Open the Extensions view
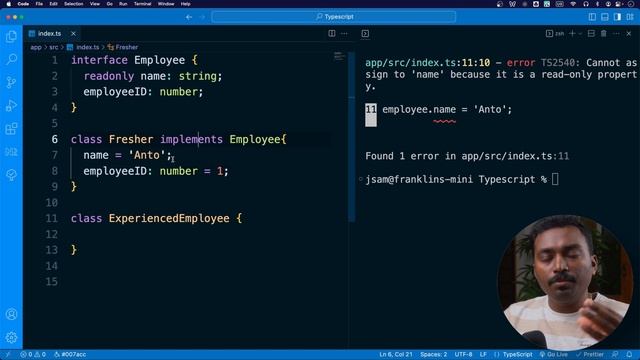This screenshot has width=640, height=360. (x=11, y=129)
